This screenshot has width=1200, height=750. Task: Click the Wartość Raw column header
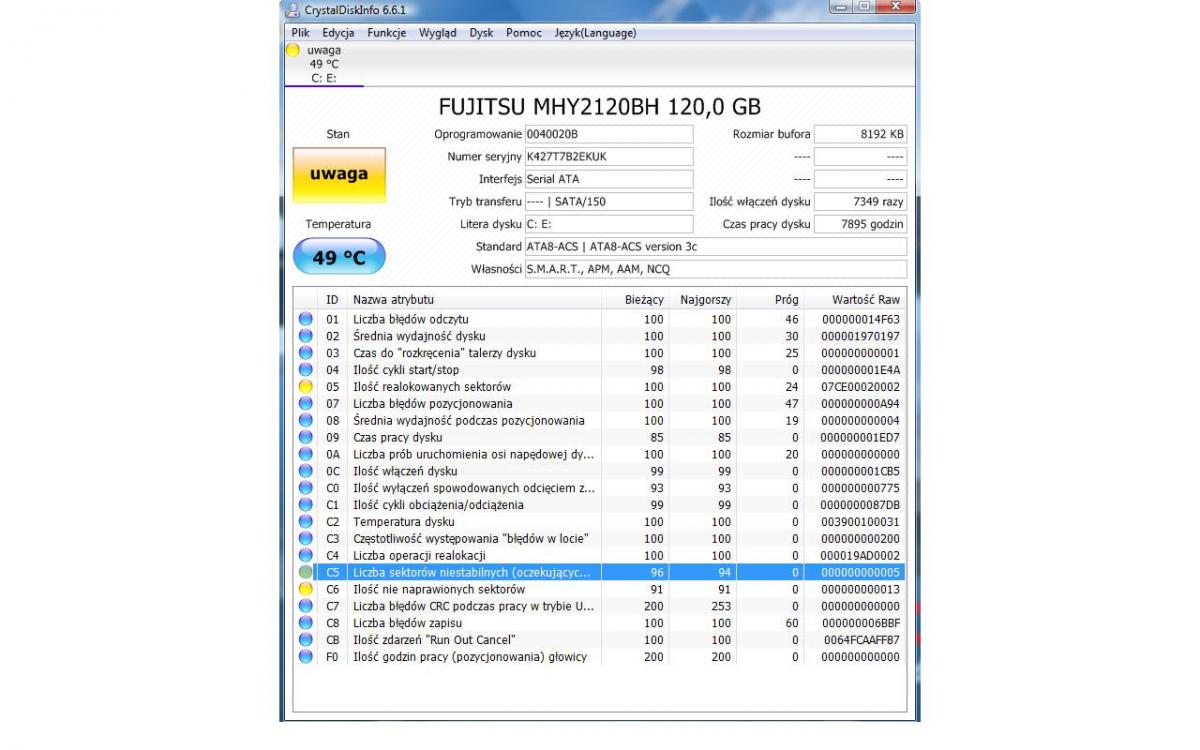(x=855, y=300)
